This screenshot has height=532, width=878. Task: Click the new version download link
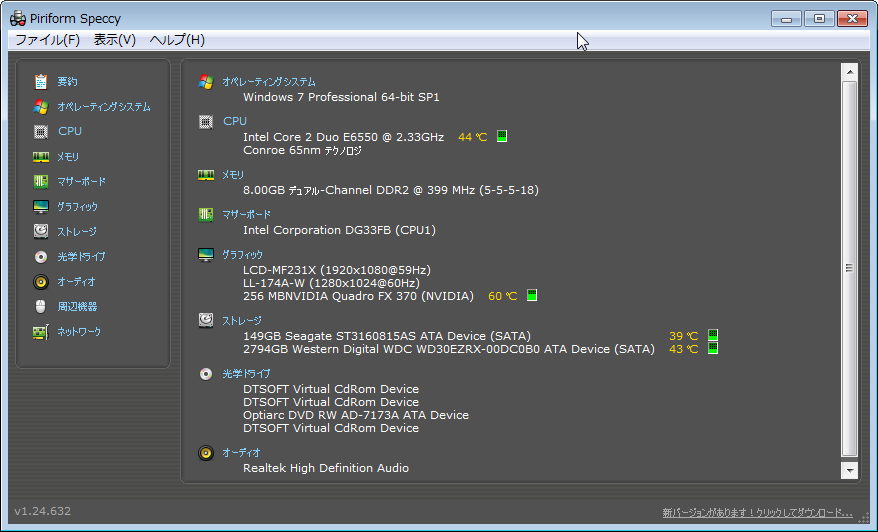(x=758, y=512)
